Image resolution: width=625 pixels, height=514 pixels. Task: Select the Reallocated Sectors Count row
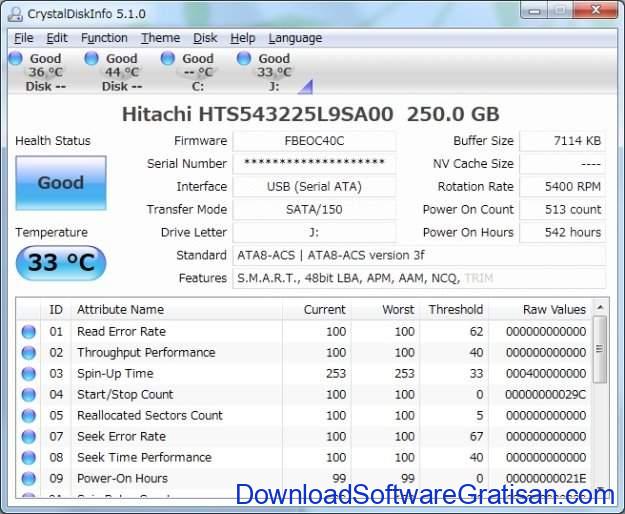(304, 416)
